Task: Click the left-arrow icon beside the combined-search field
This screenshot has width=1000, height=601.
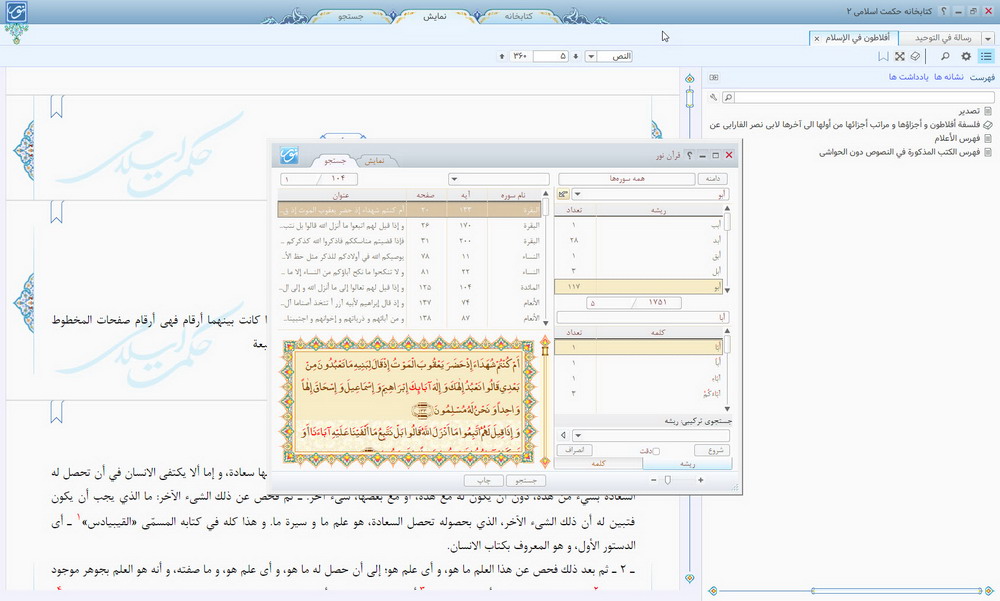Action: 563,435
